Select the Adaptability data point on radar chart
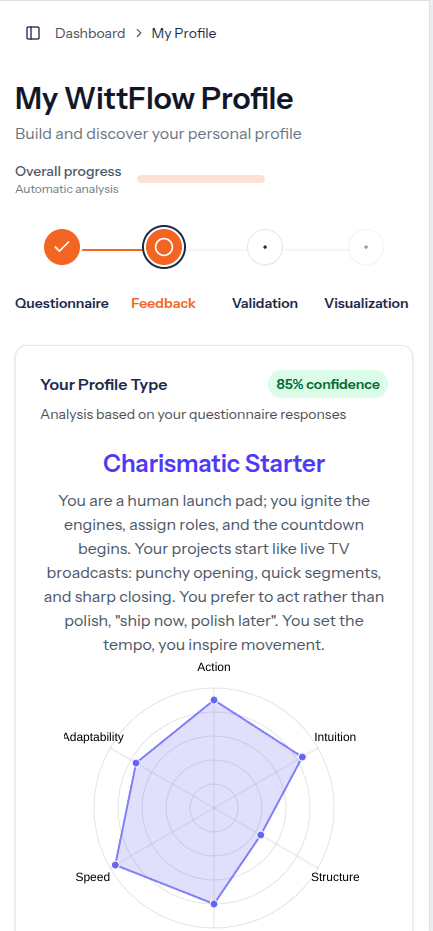The width and height of the screenshot is (433, 931). pyautogui.click(x=136, y=763)
